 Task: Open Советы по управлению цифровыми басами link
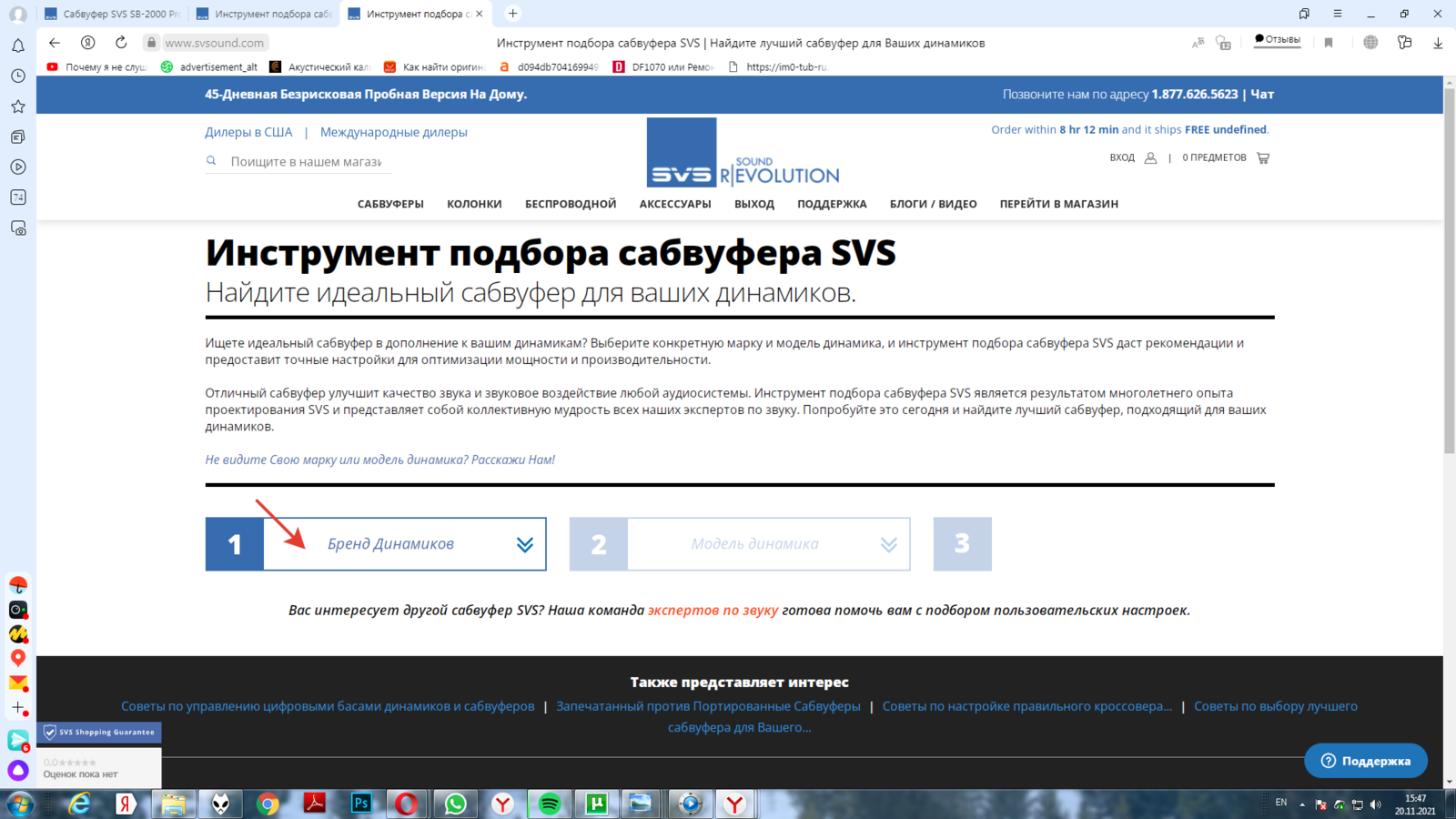tap(328, 706)
